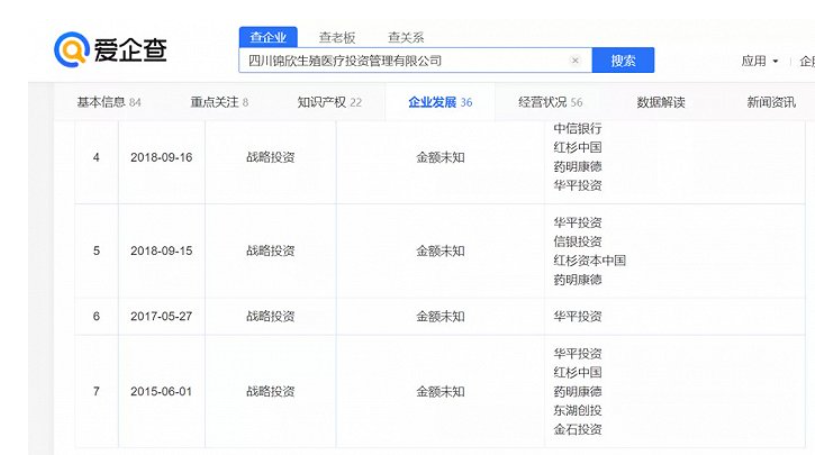The height and width of the screenshot is (470, 833).
Task: Click investor 华平投资 in row 7
Action: (577, 354)
